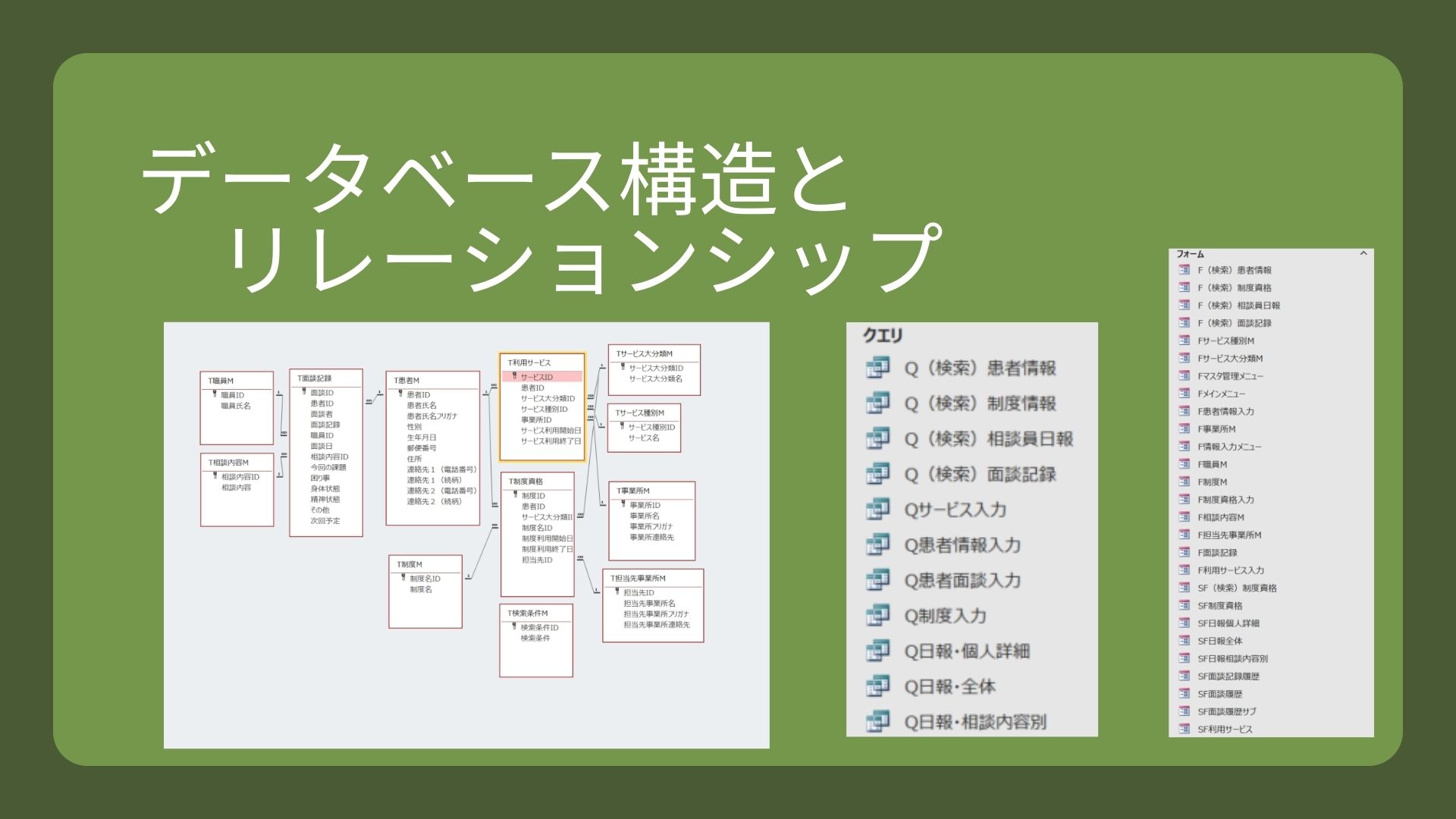Select T検索条件M table title bar
This screenshot has width=1456, height=819.
point(528,613)
